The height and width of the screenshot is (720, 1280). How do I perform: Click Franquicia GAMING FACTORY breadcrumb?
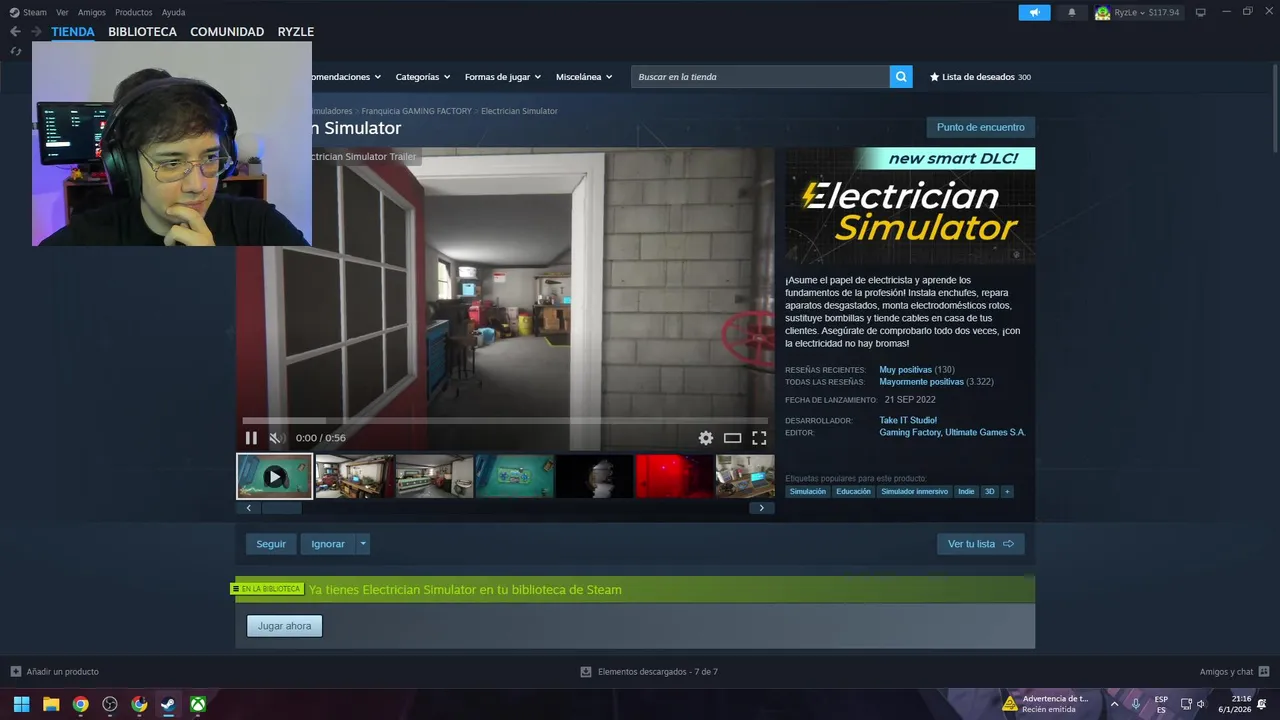[x=416, y=111]
